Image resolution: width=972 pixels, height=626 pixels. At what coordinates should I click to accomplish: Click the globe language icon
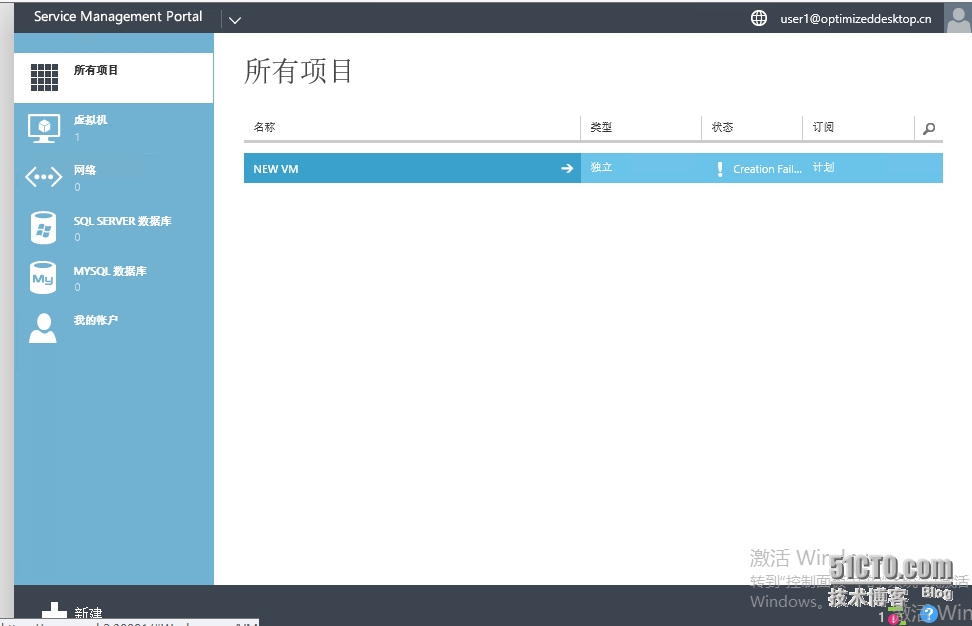[759, 18]
